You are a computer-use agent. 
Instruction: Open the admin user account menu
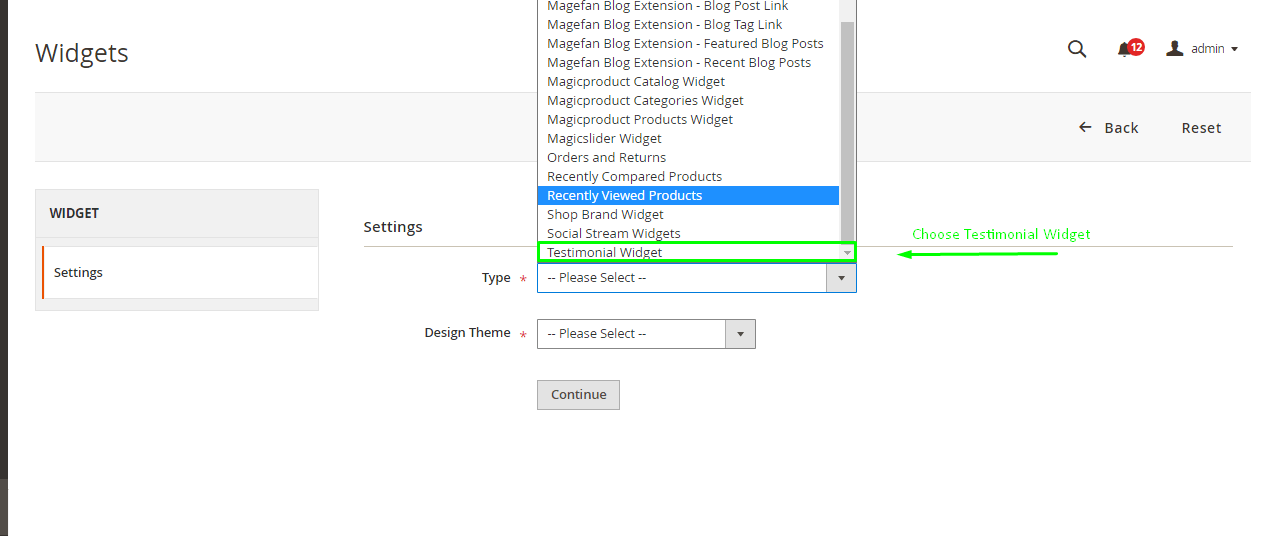(x=1202, y=49)
